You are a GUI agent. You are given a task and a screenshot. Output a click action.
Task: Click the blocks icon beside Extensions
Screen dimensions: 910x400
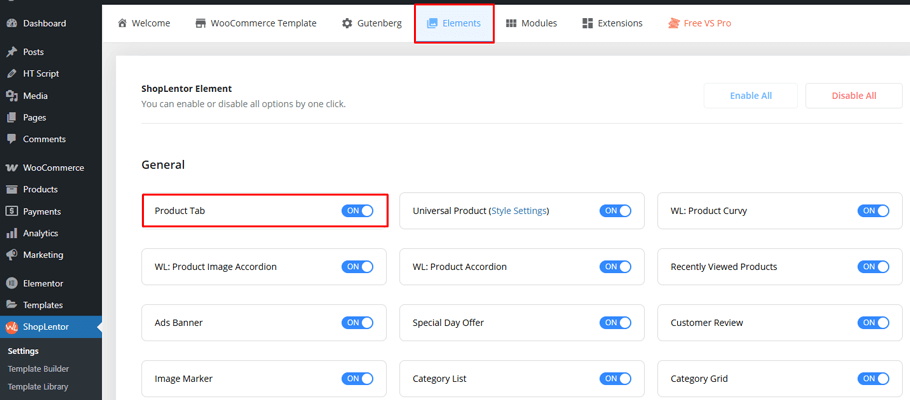tap(587, 23)
